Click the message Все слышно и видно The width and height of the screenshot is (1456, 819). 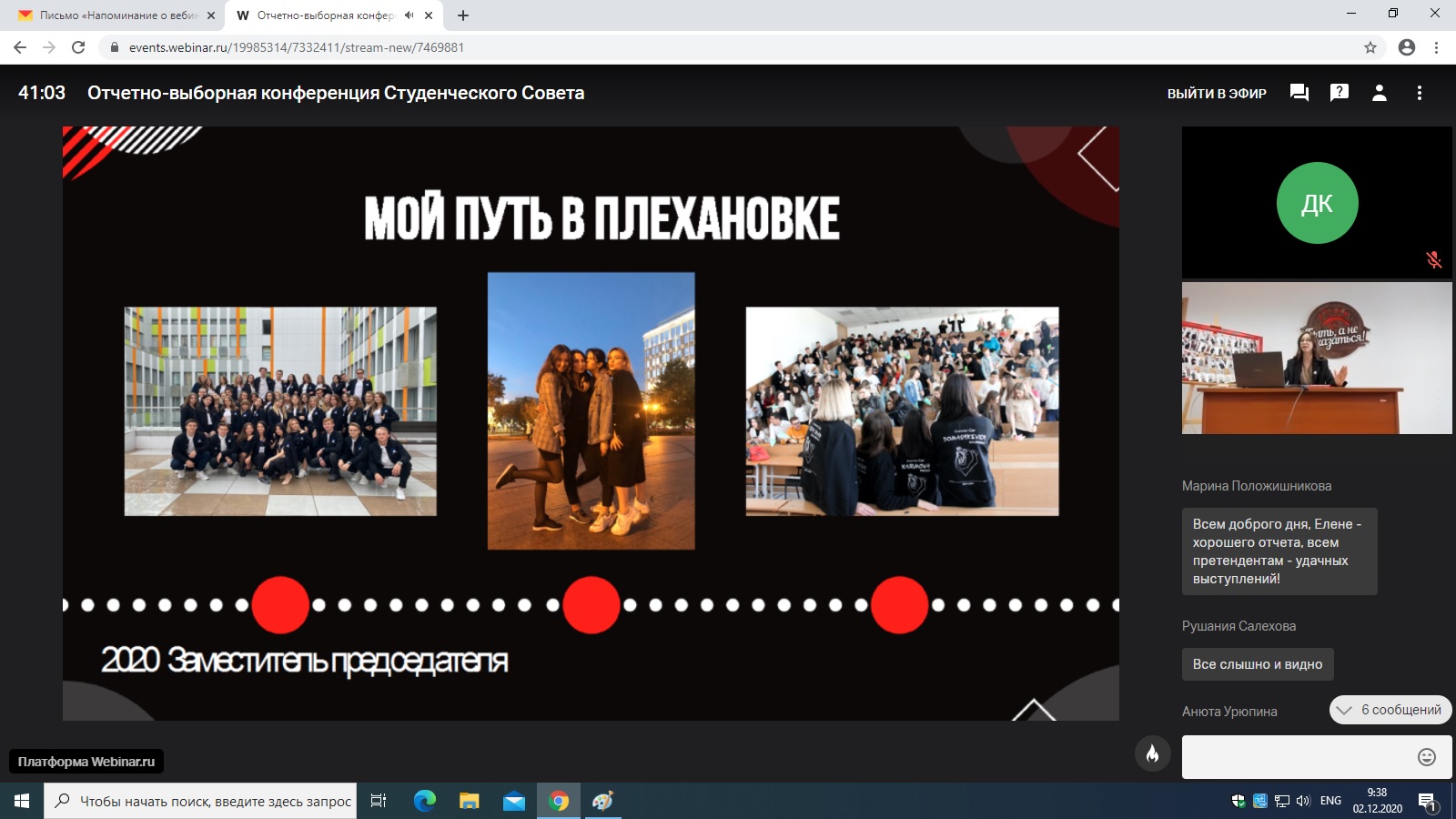click(x=1258, y=664)
